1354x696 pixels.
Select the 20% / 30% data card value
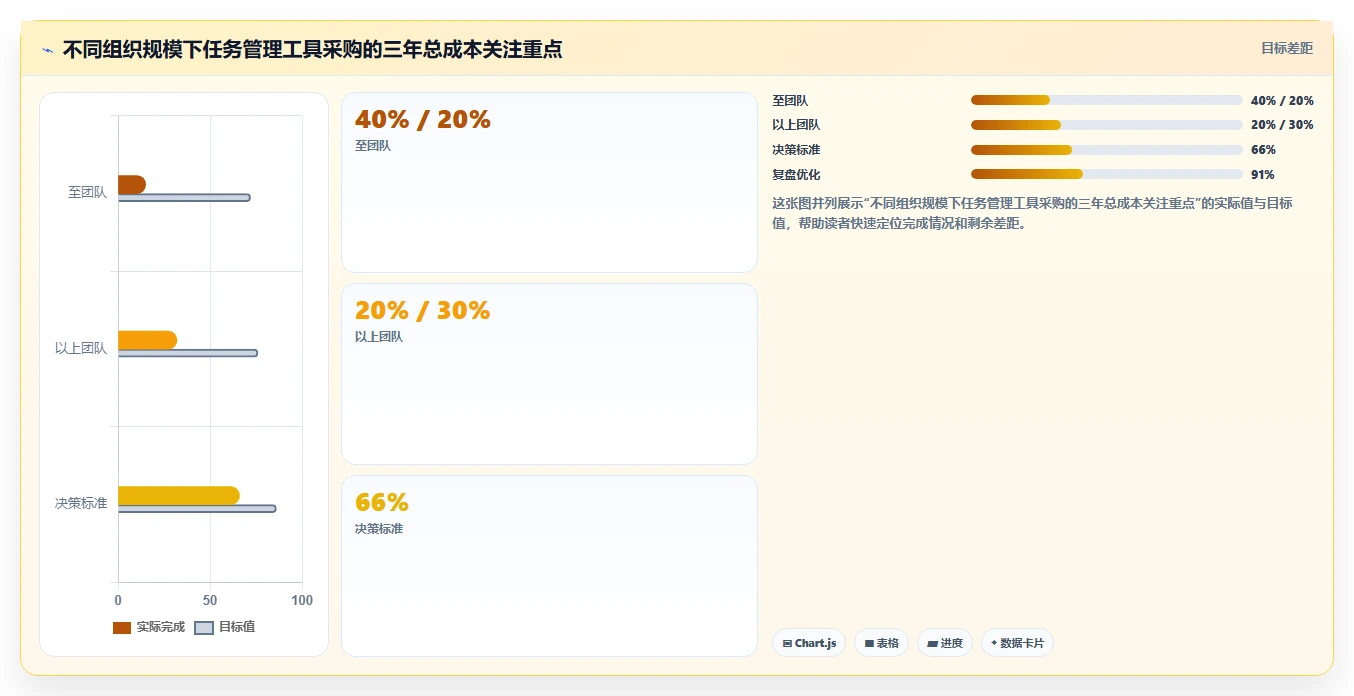point(423,311)
